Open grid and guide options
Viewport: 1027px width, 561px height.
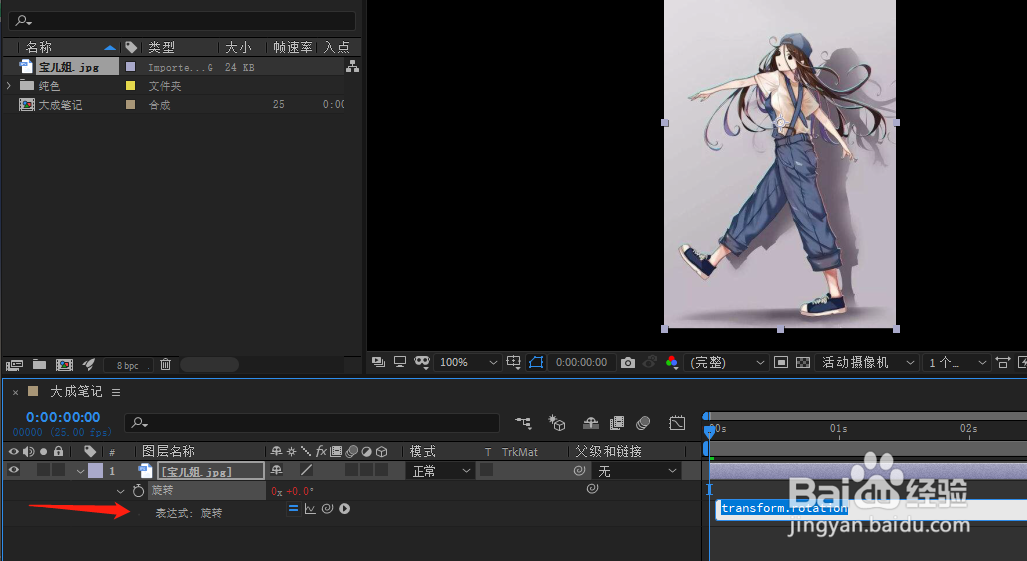[x=514, y=362]
